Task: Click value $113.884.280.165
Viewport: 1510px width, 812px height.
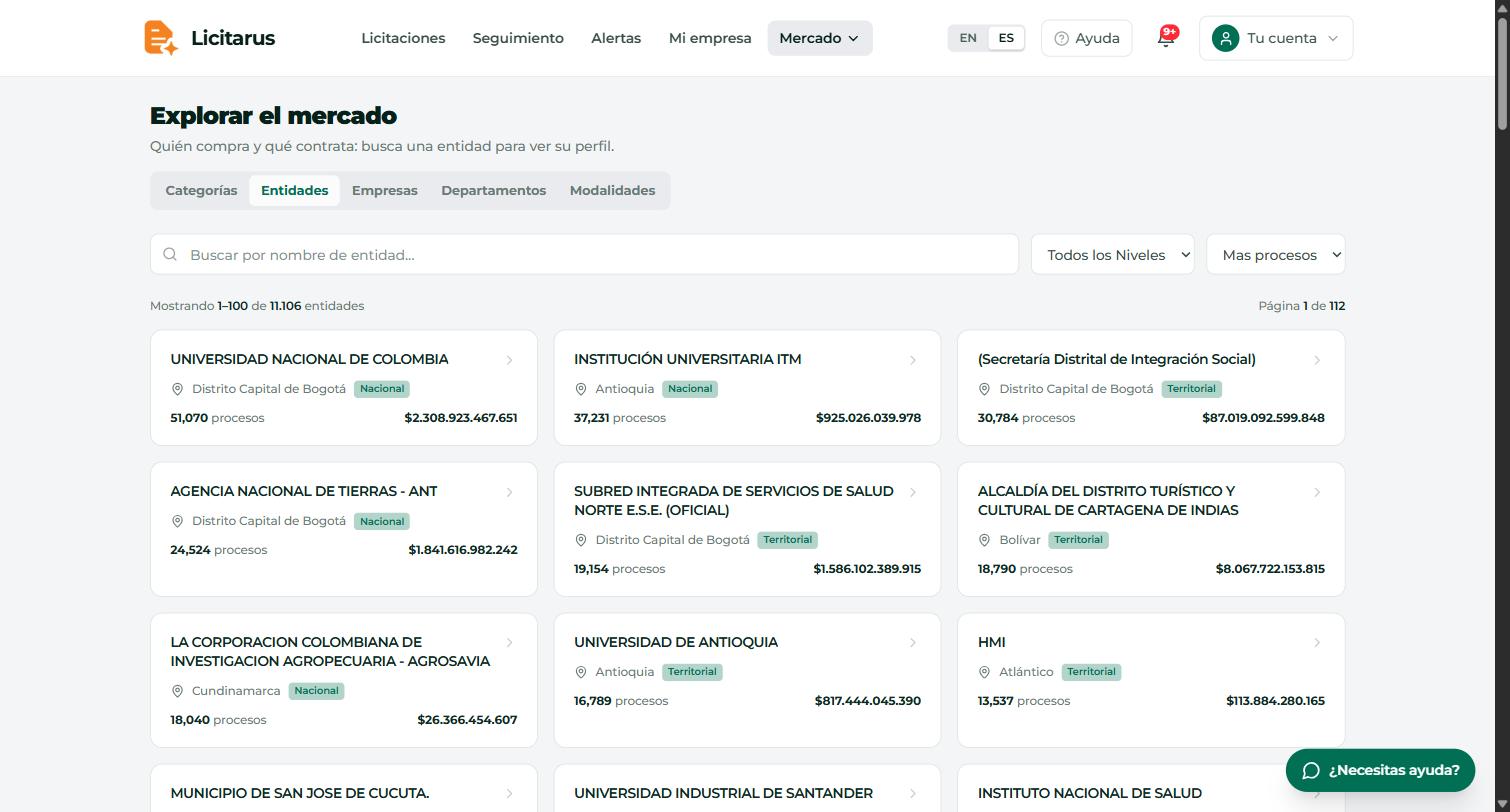Action: point(1275,701)
